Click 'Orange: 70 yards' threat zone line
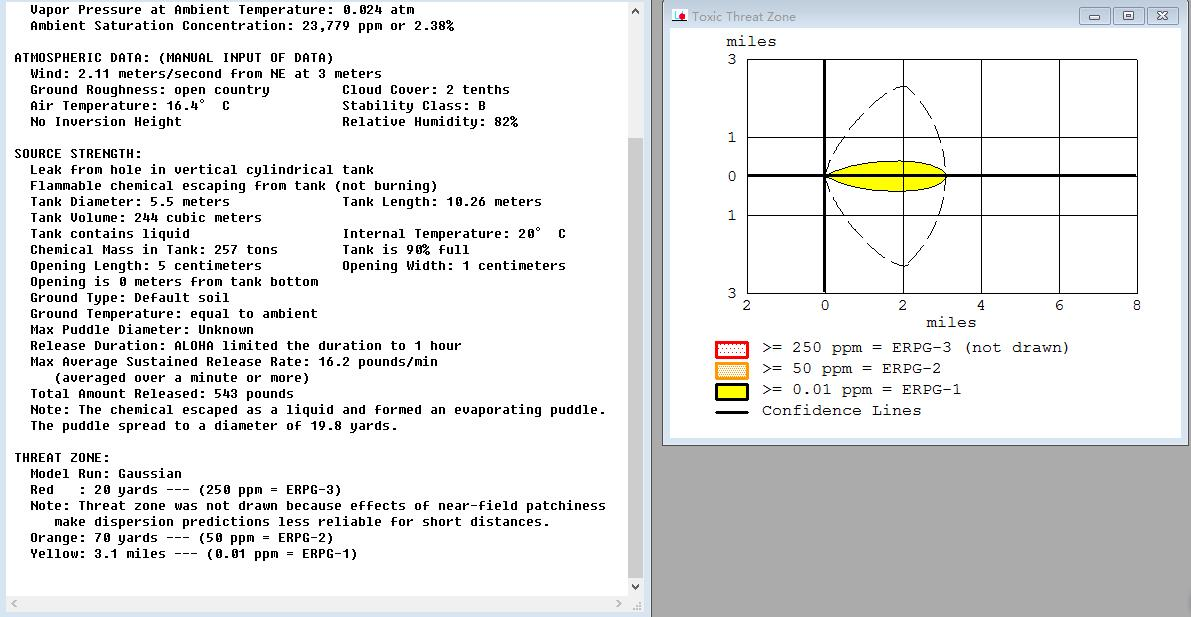Screen dimensions: 1191x617 182,537
